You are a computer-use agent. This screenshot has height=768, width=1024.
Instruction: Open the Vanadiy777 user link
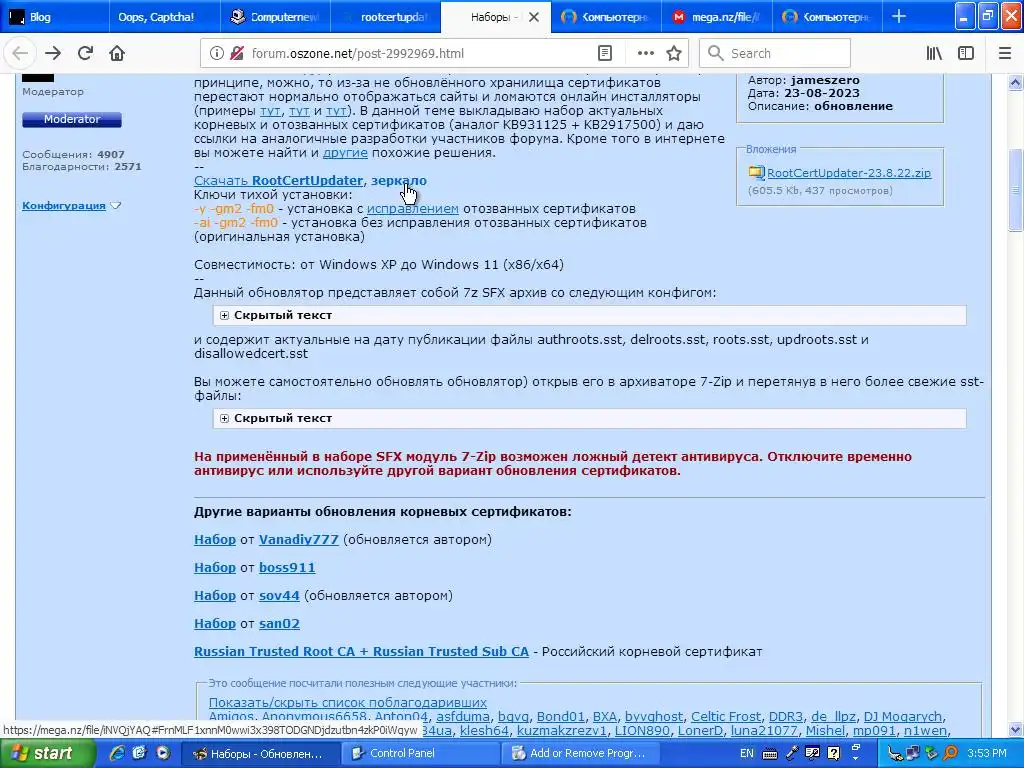coord(298,540)
